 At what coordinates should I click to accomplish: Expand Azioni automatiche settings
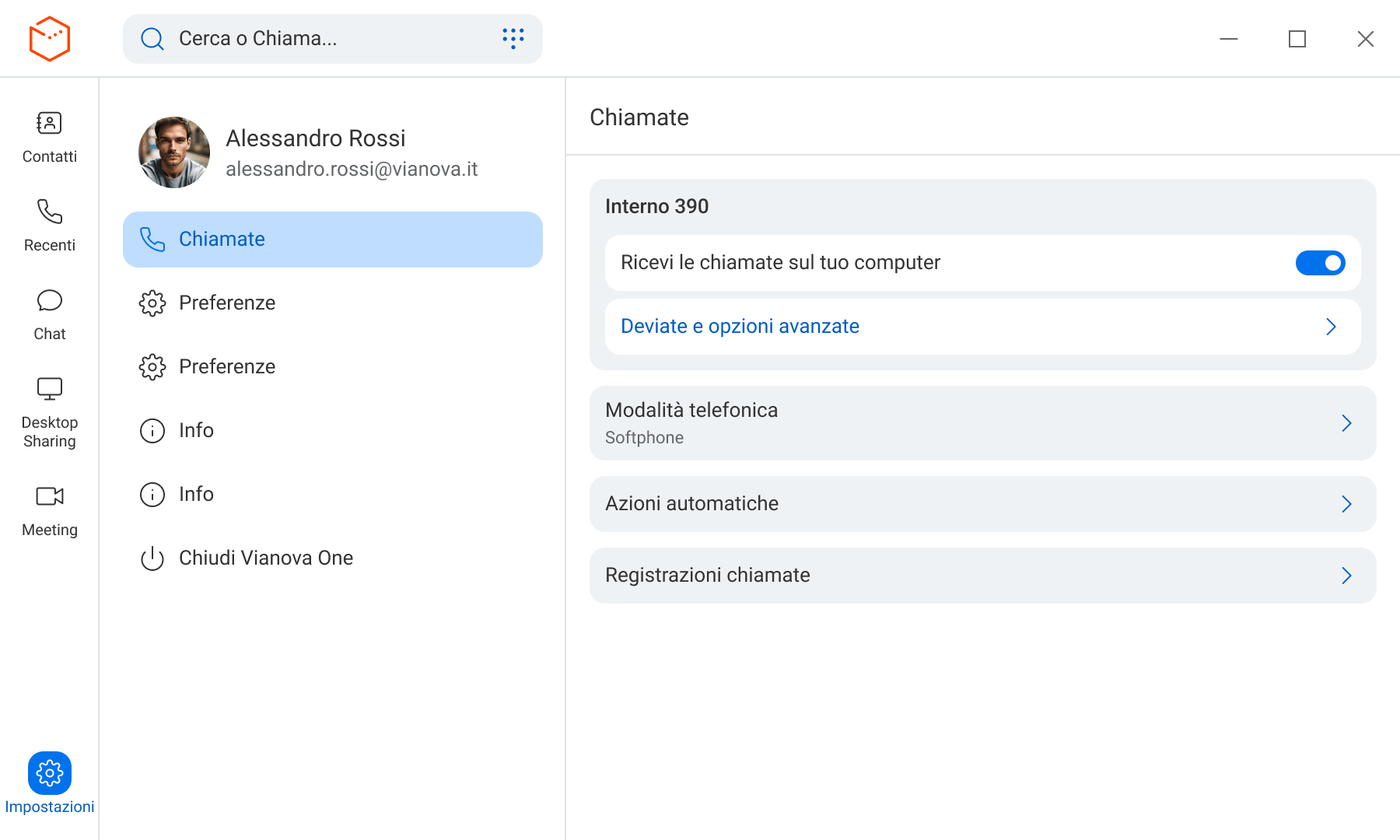pos(1346,504)
